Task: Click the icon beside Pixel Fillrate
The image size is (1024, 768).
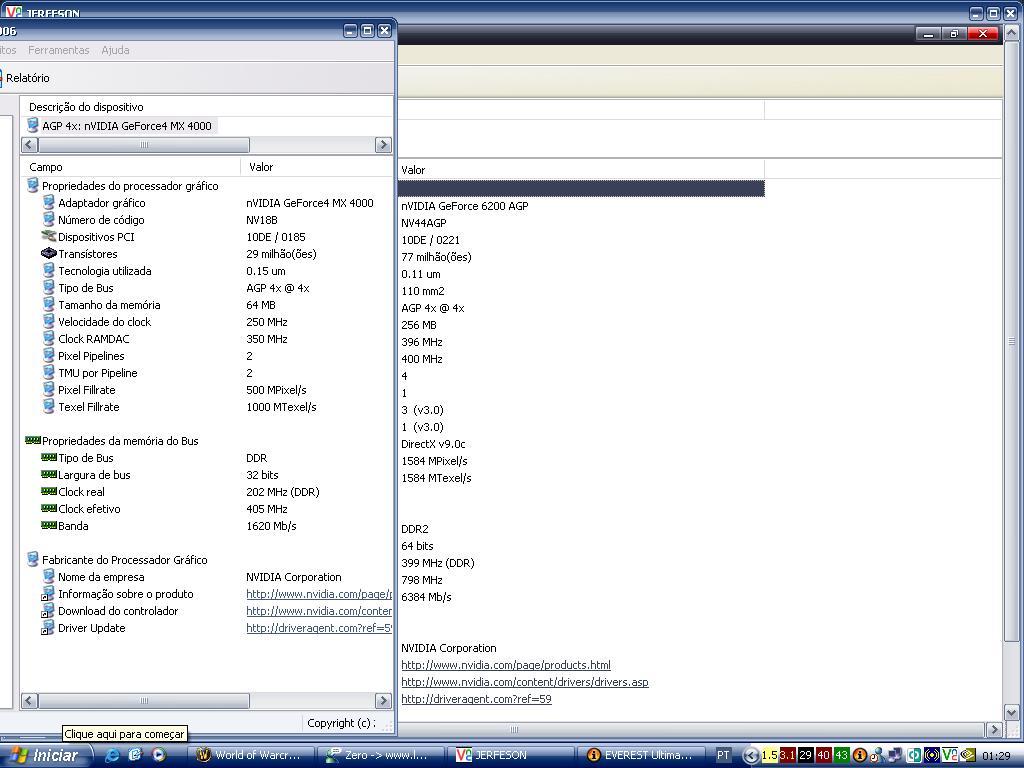Action: coord(48,389)
